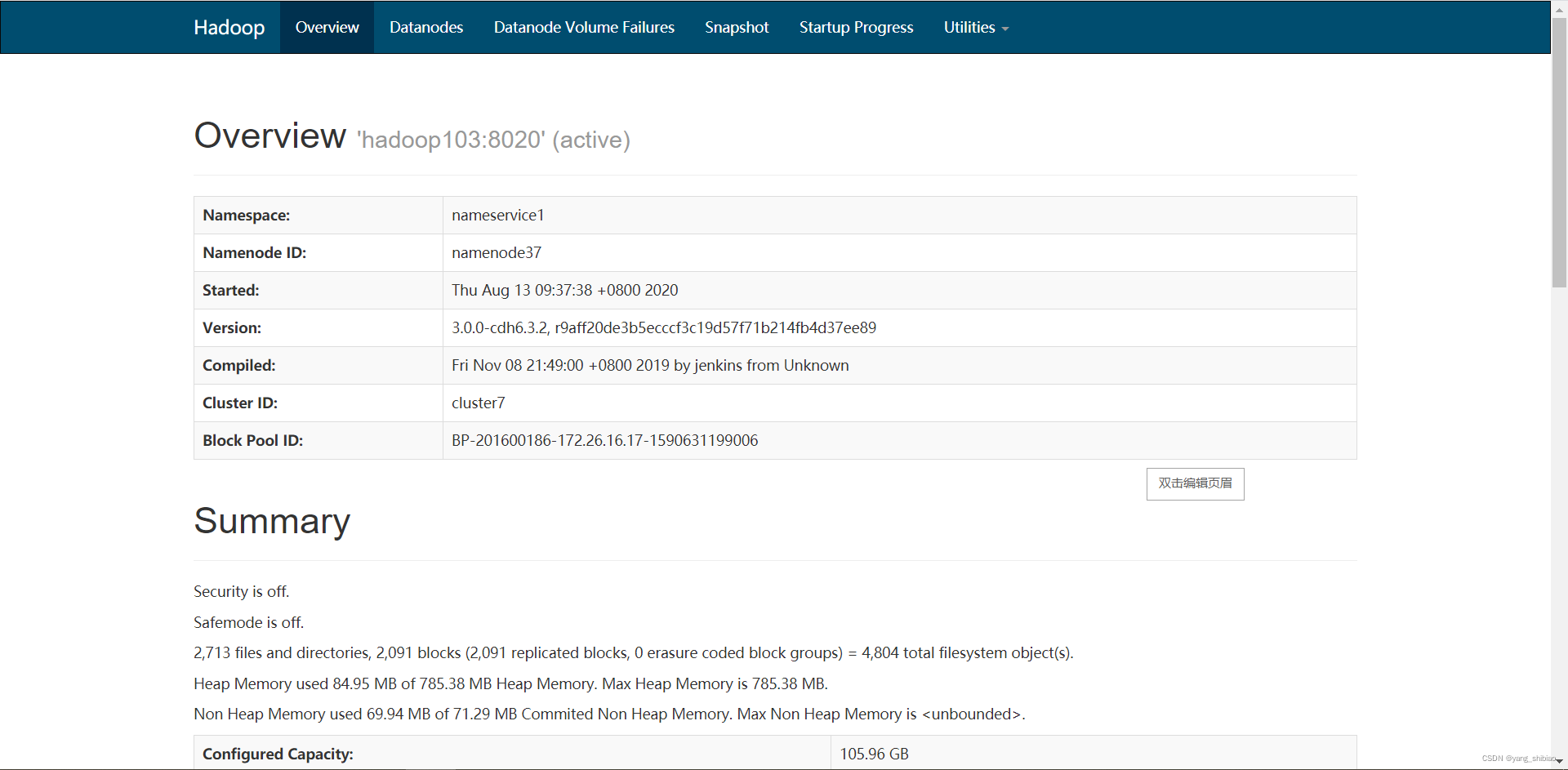Click the Hadoop brand logo link
Screen dimensions: 1568x770
(x=229, y=28)
